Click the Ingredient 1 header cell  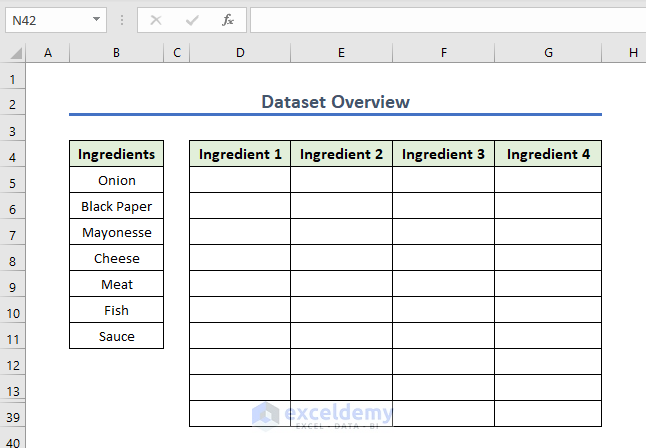click(240, 154)
